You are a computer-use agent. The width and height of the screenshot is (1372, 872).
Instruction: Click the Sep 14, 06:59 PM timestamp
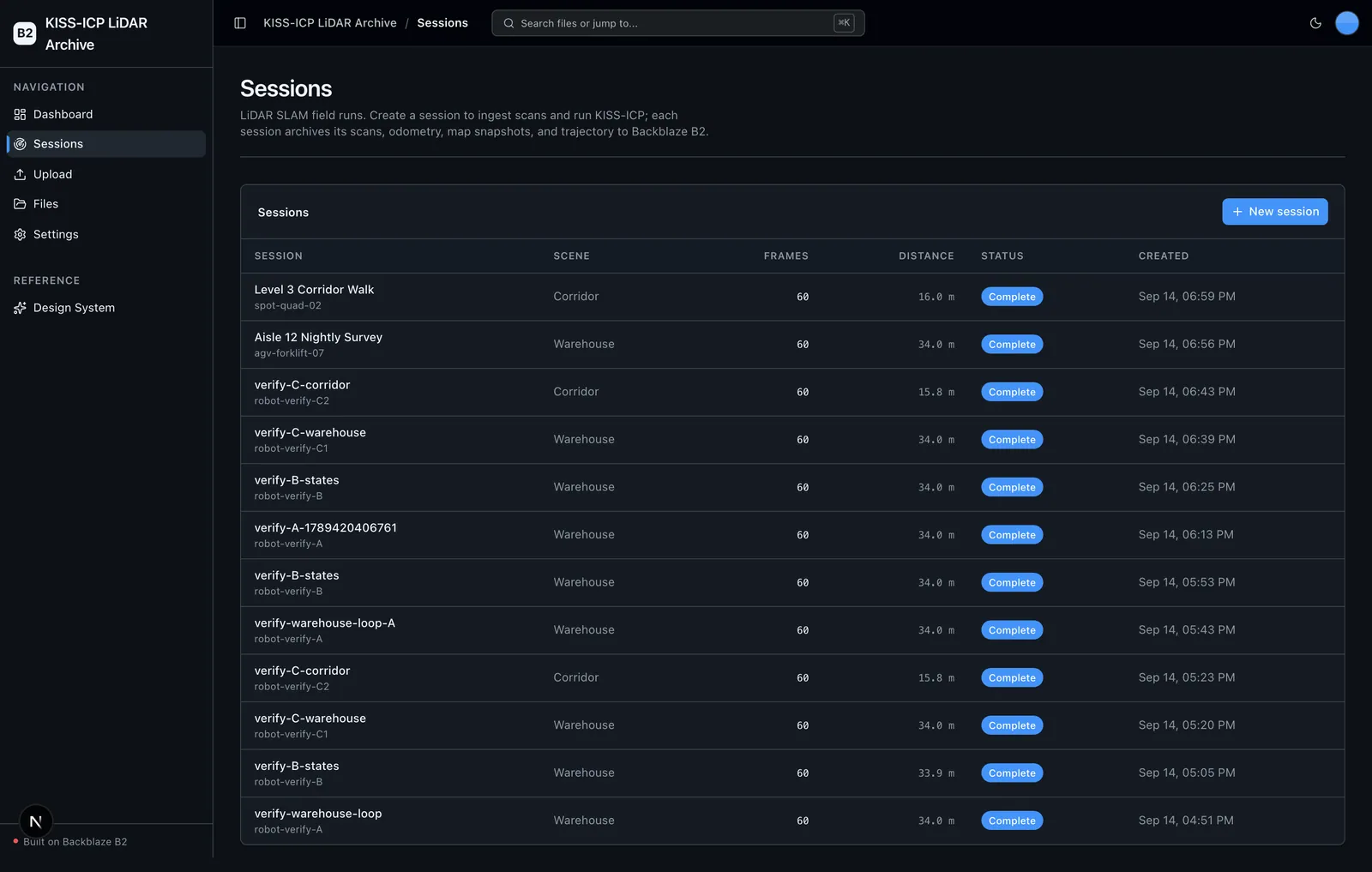[x=1187, y=297]
